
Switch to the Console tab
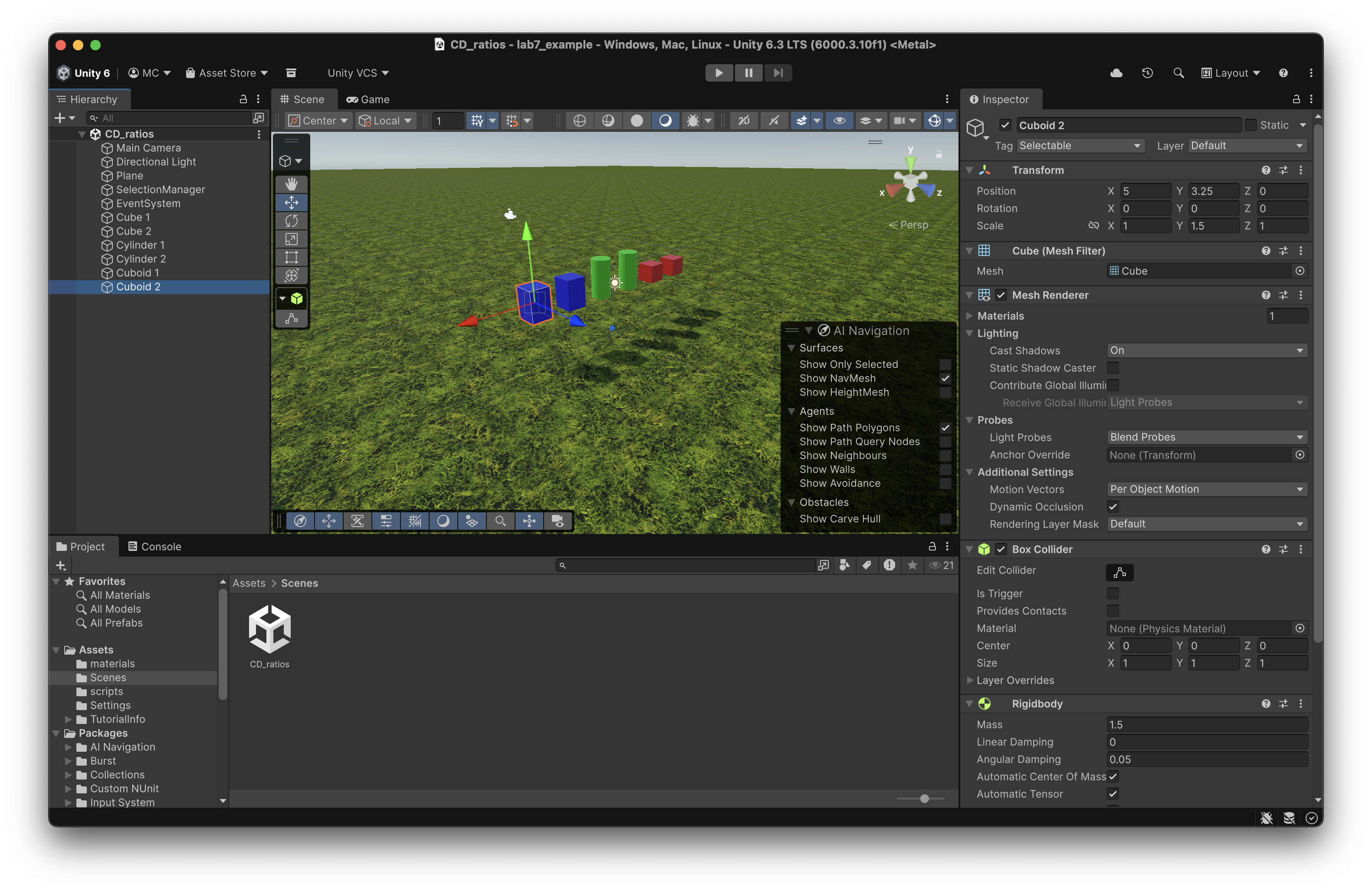(x=154, y=547)
